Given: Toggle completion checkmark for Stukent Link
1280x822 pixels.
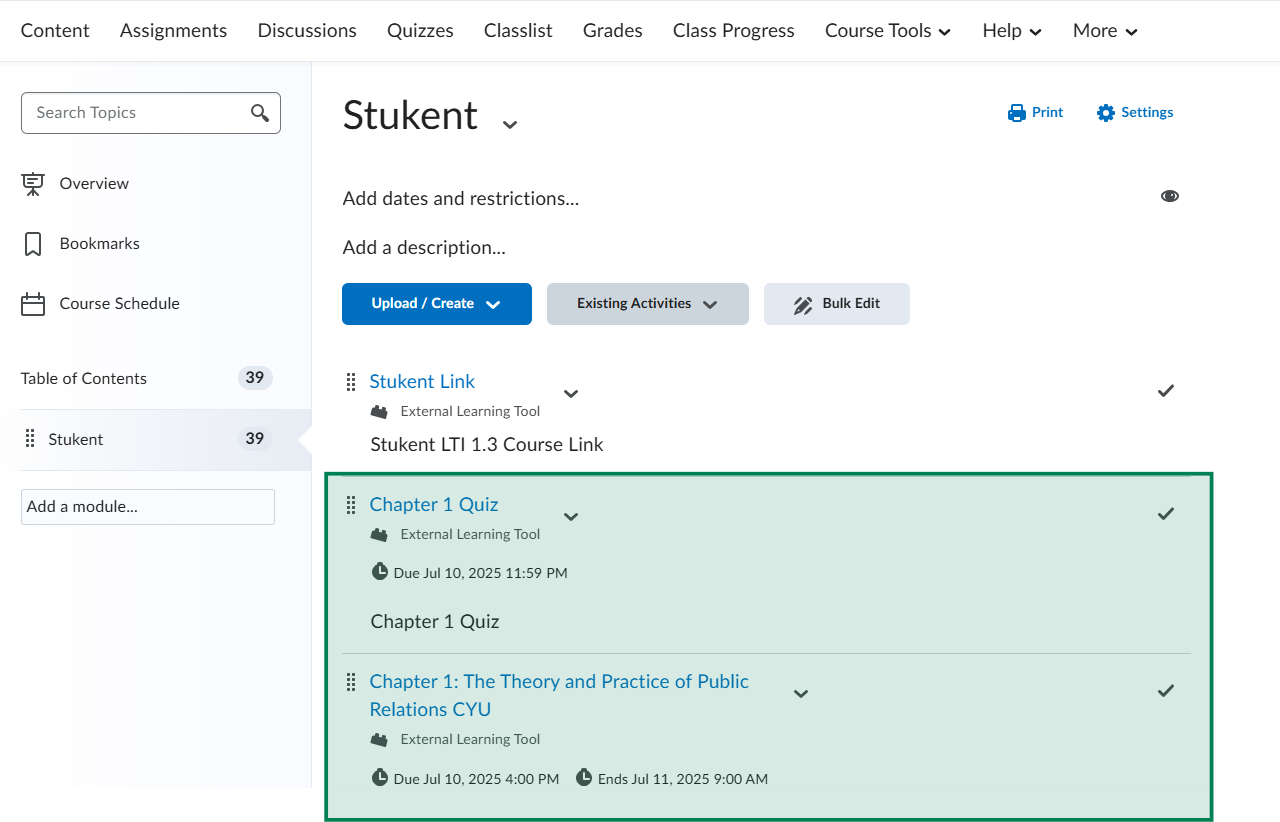Looking at the screenshot, I should (1165, 391).
